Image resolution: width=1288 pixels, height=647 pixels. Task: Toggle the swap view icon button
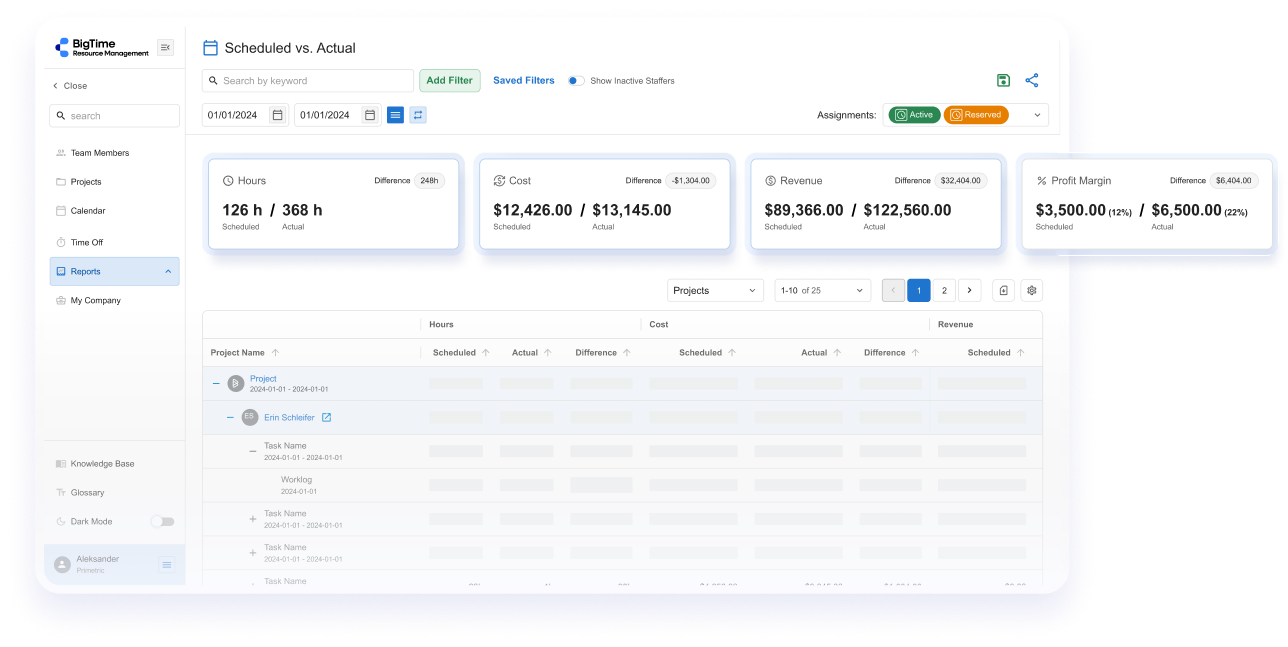418,115
